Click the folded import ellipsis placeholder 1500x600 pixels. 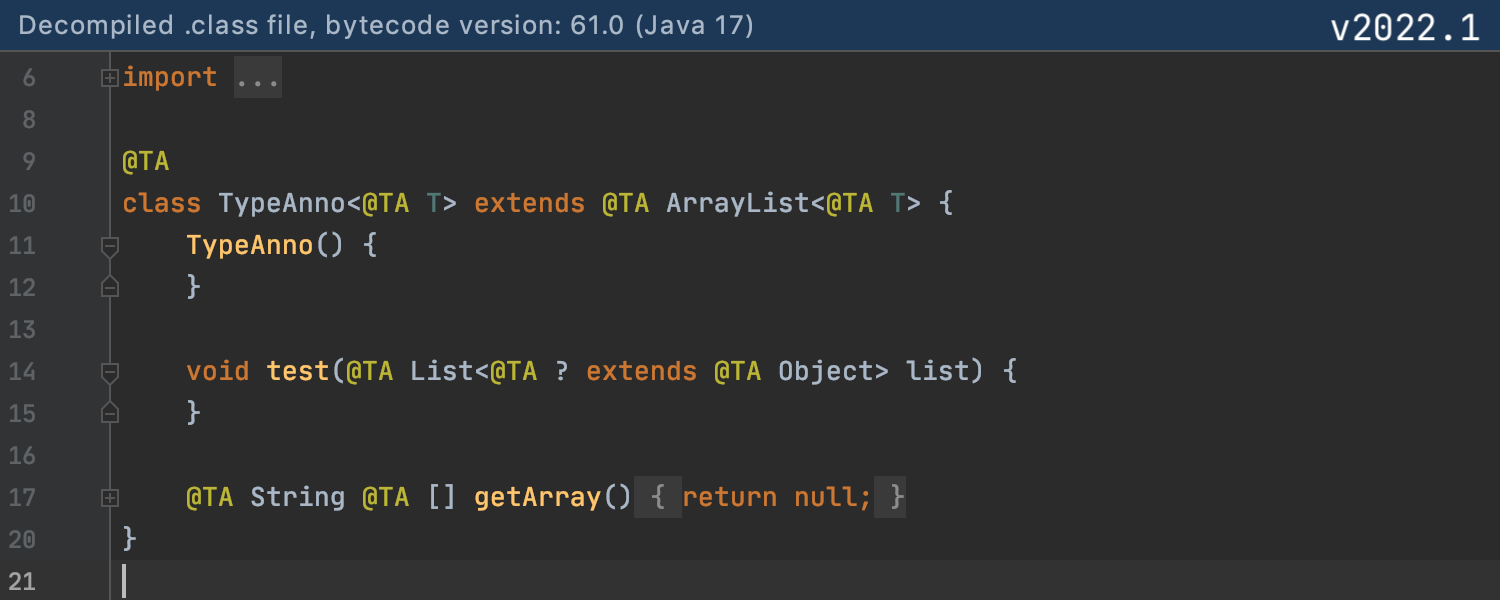click(x=258, y=78)
